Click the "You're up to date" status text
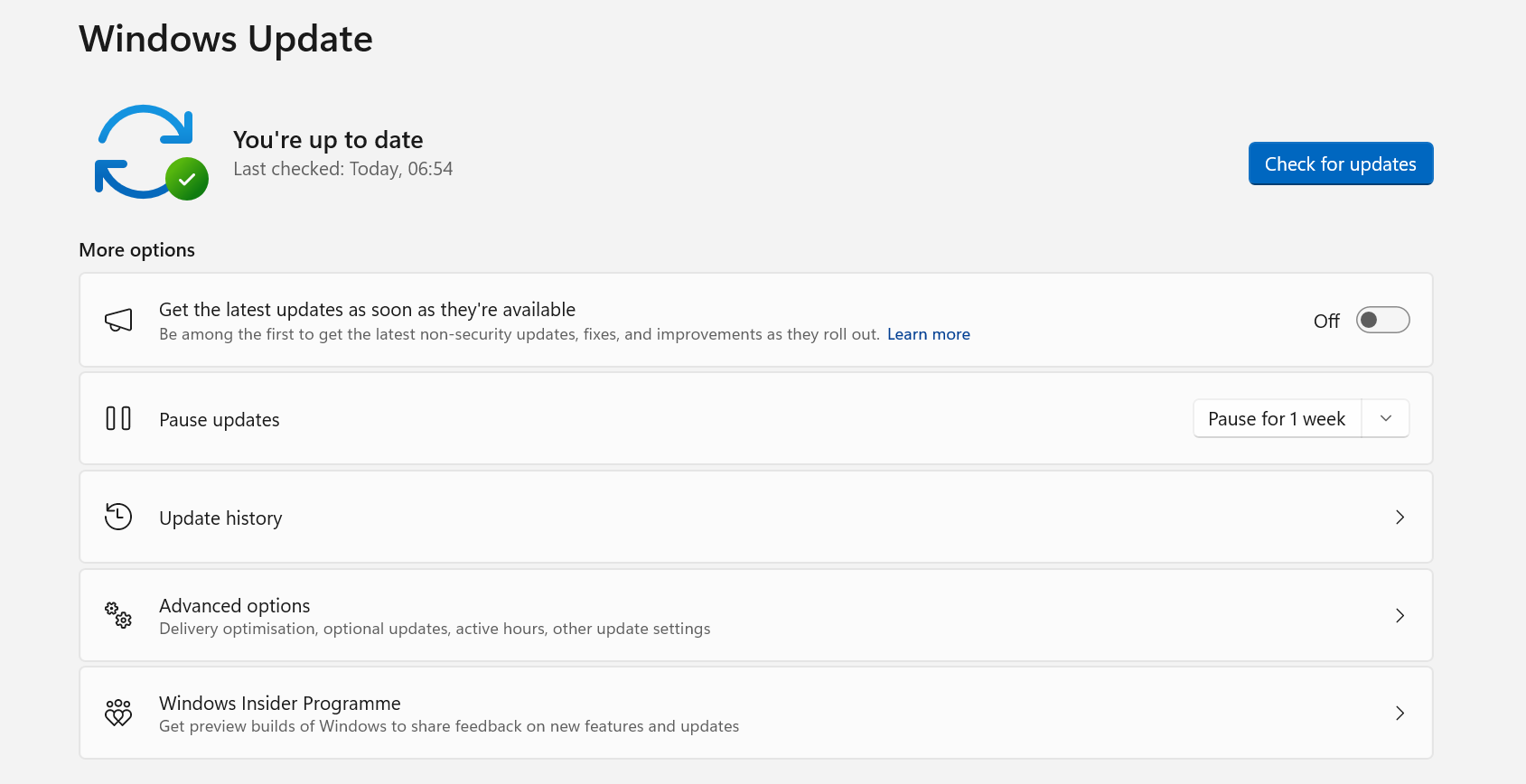The image size is (1526, 784). 328,140
